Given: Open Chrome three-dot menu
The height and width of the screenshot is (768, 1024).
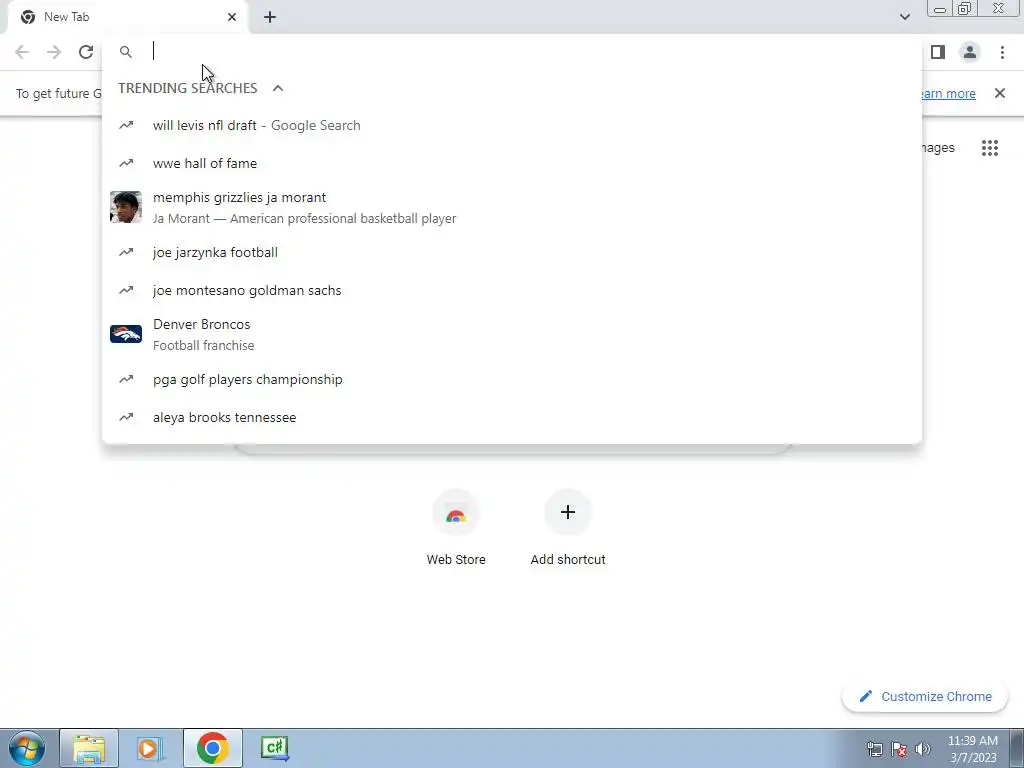Looking at the screenshot, I should pos(1002,52).
